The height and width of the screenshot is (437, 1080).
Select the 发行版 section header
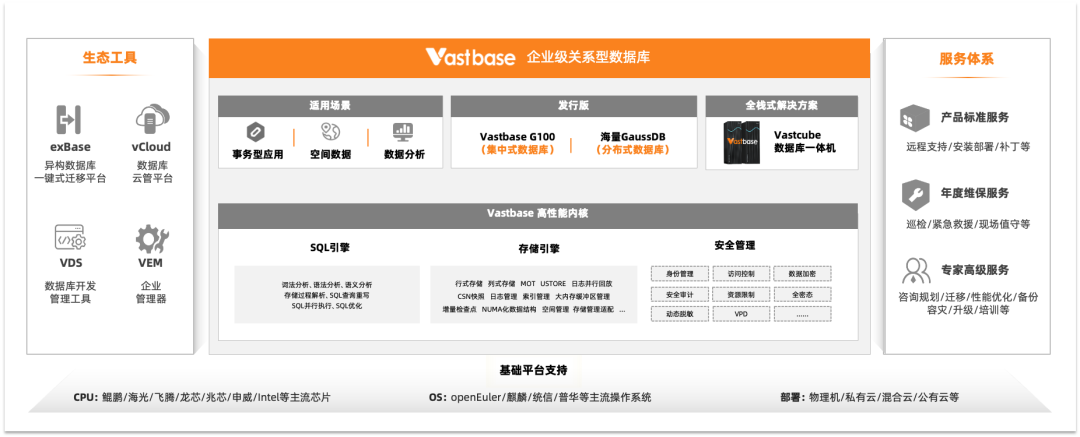[x=573, y=105]
